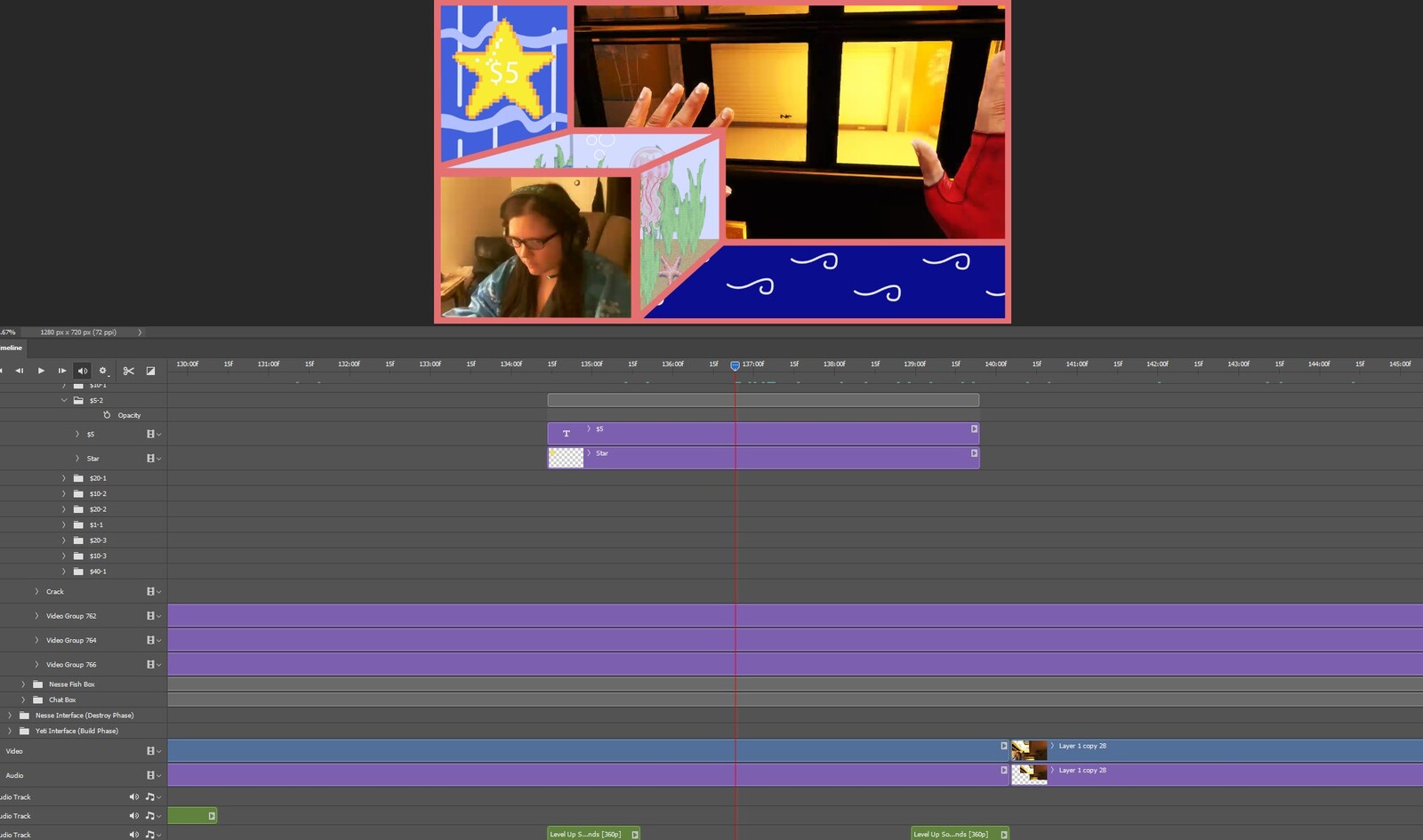
Task: Expand the Star clip options arrow
Action: click(589, 452)
